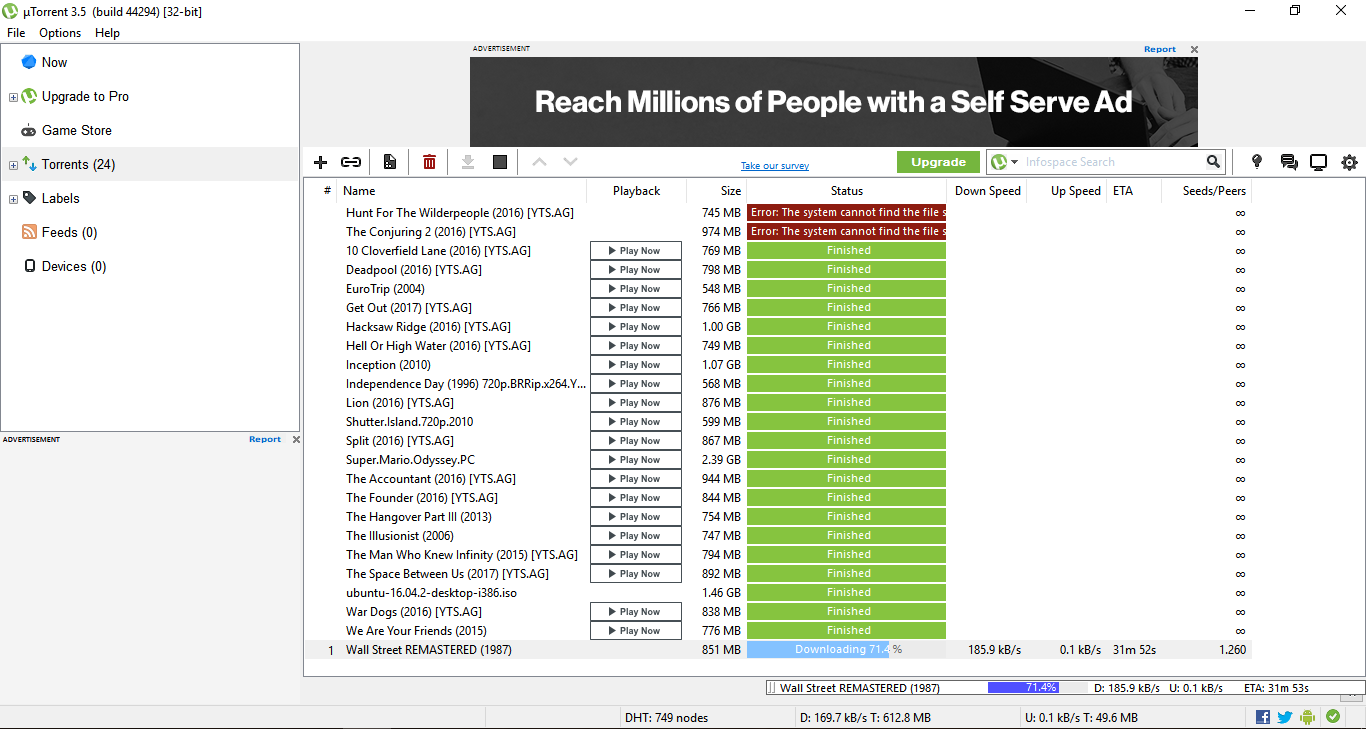Click upload speed stats in status bar
The image size is (1366, 729).
click(1082, 718)
